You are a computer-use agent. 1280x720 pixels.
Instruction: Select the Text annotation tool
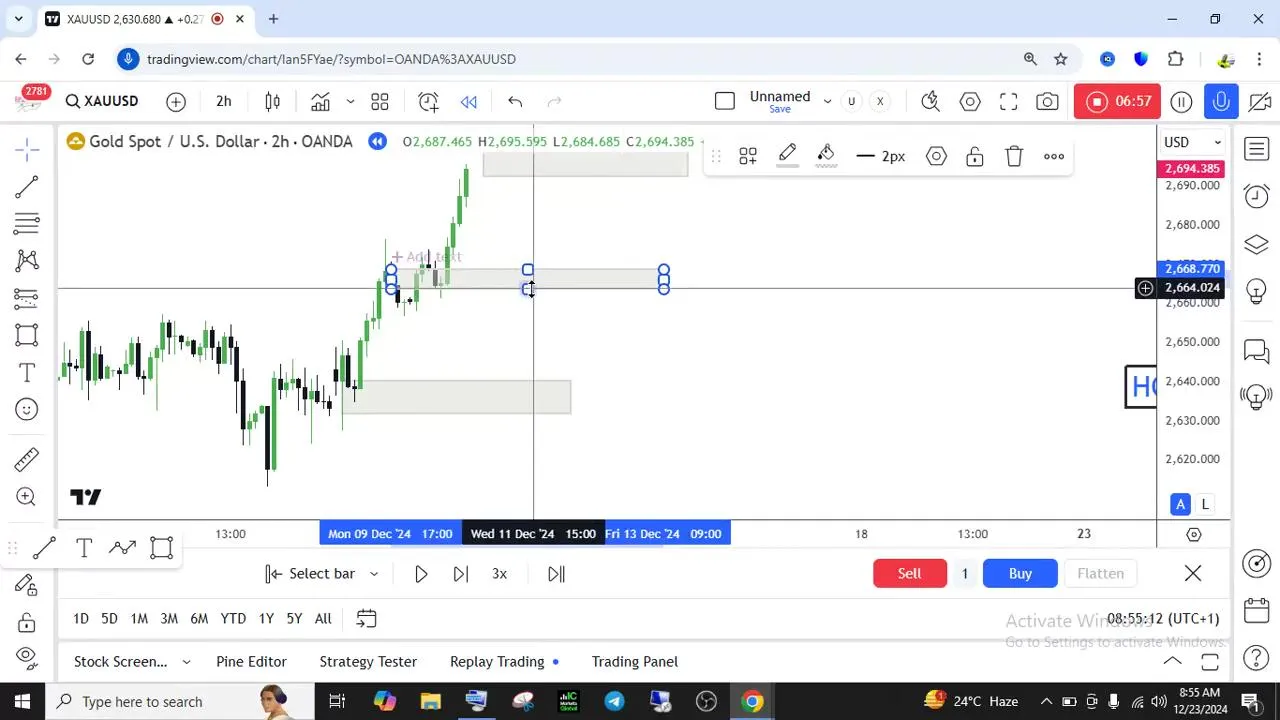click(x=27, y=373)
